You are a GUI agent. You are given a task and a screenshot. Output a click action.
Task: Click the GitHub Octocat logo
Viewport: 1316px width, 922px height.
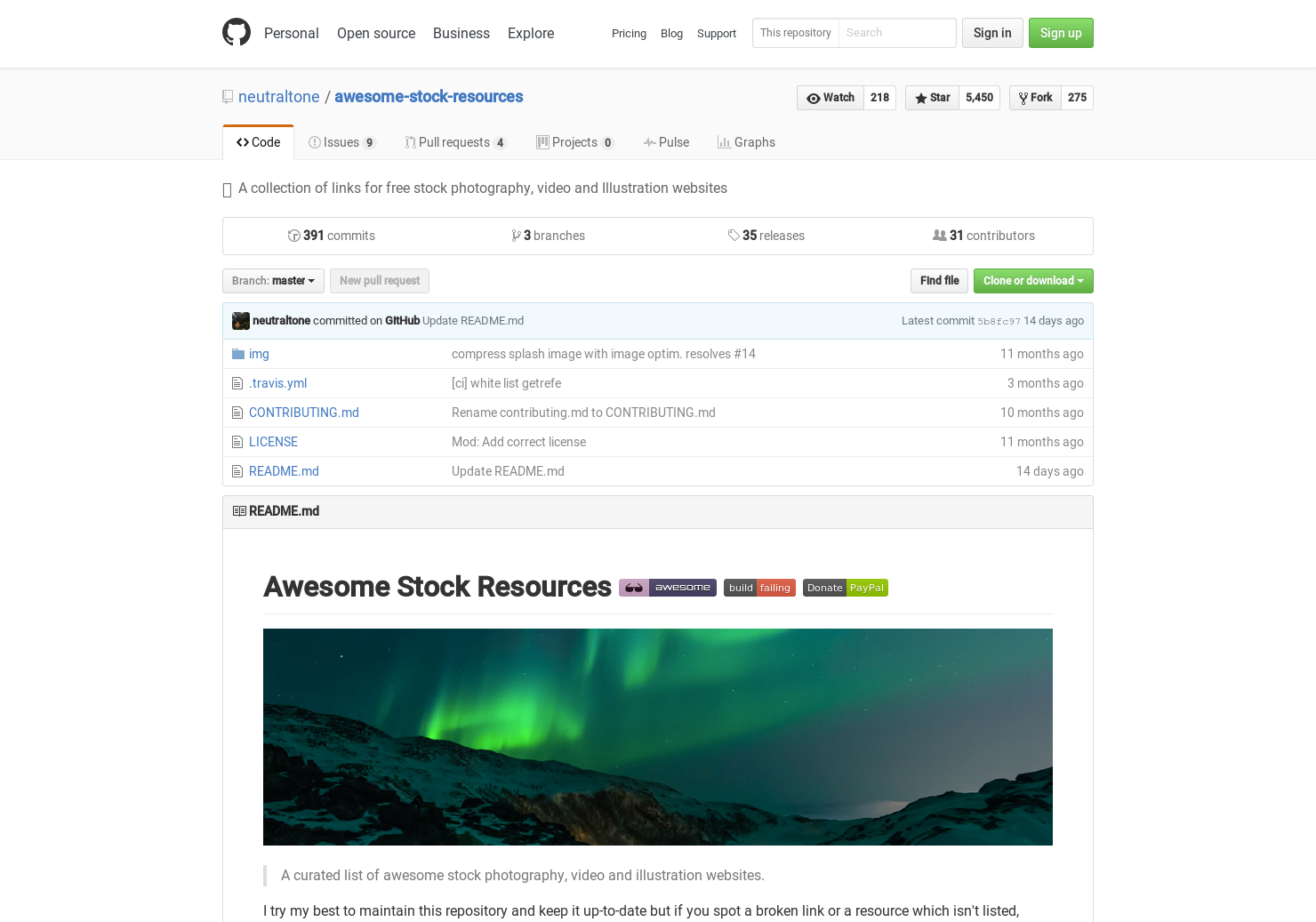coord(237,32)
